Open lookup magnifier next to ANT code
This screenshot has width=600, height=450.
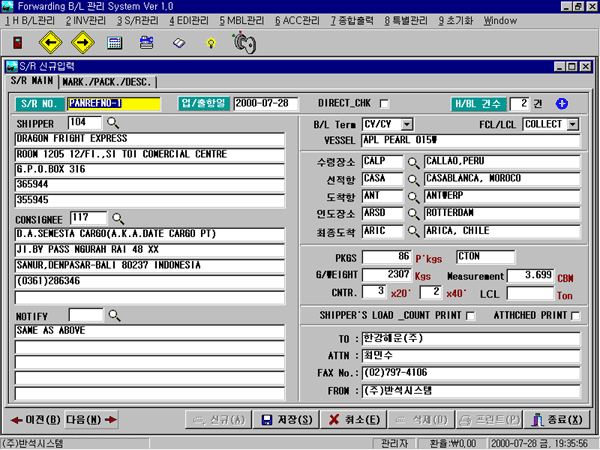(x=413, y=197)
